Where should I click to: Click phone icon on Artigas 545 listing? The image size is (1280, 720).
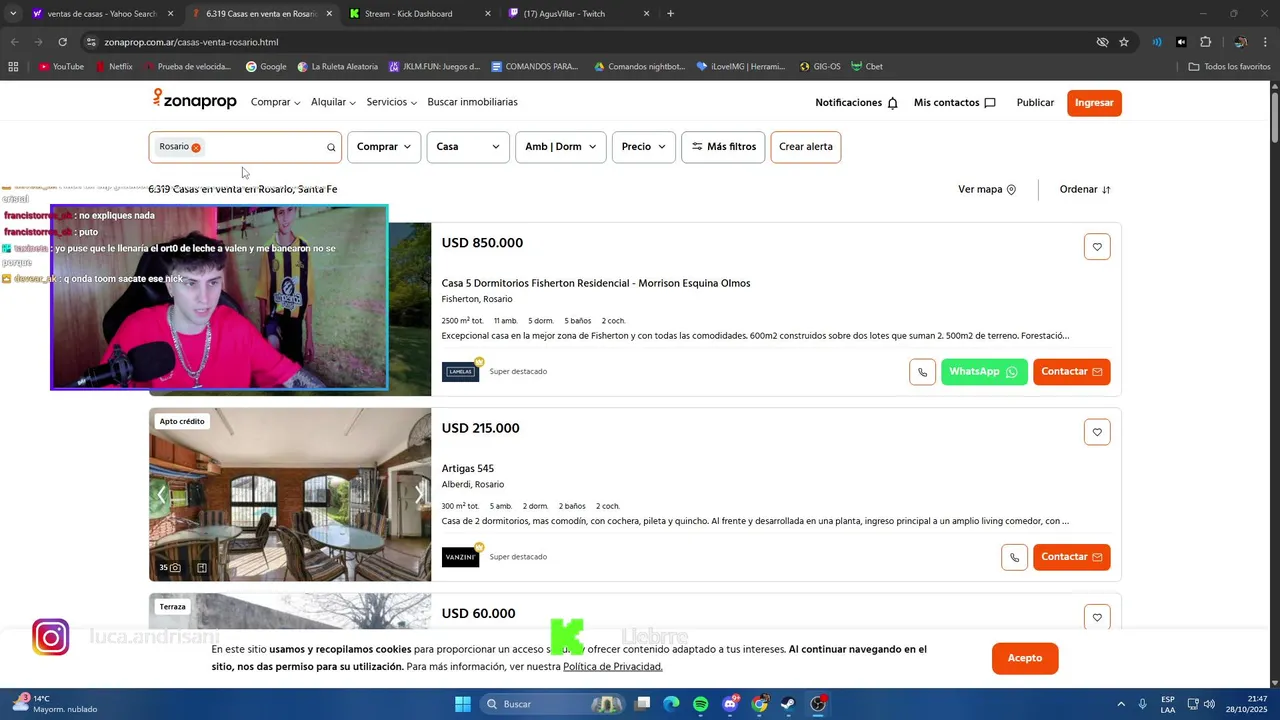1014,557
